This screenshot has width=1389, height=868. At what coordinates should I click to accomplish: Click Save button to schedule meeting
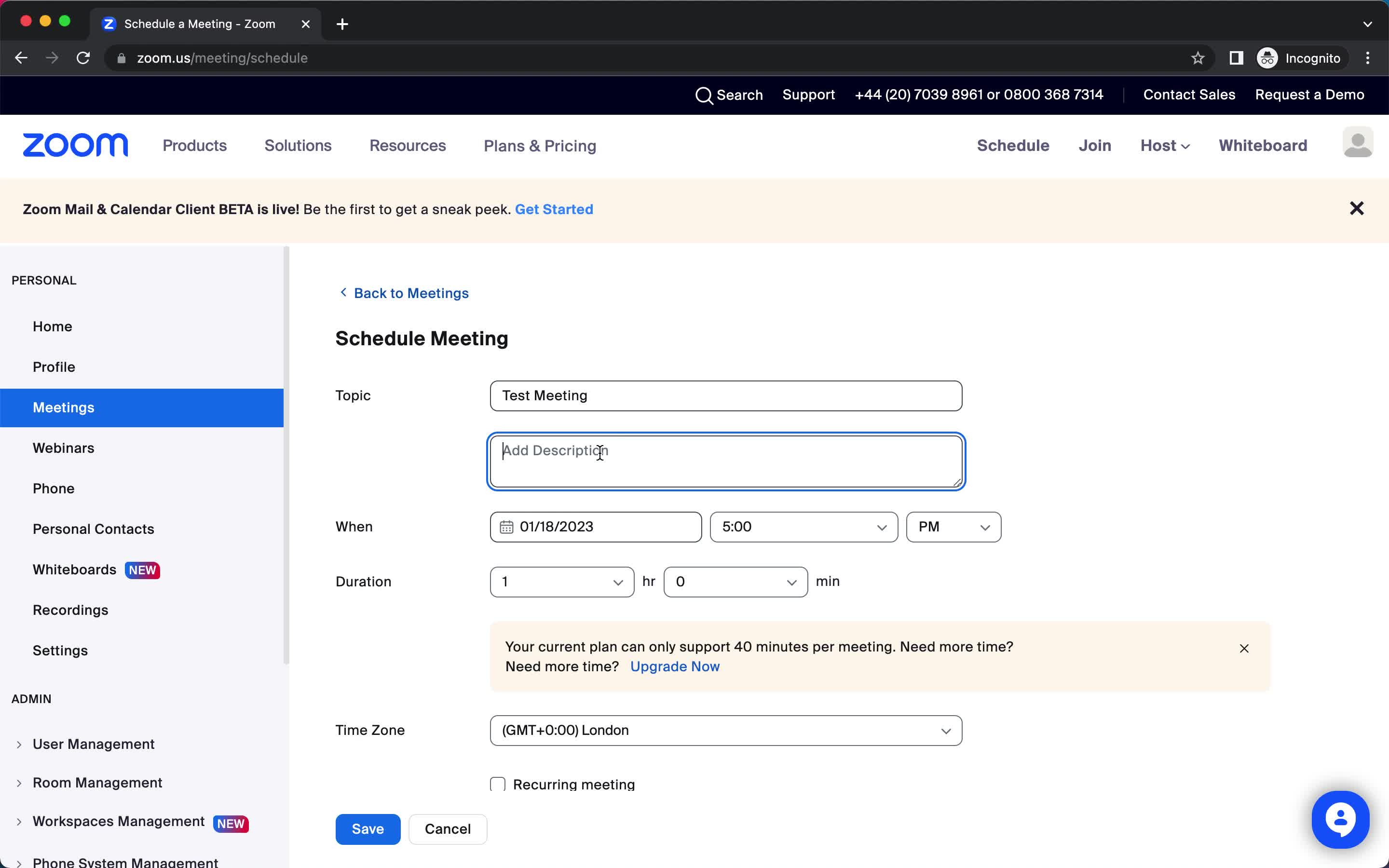pyautogui.click(x=368, y=829)
